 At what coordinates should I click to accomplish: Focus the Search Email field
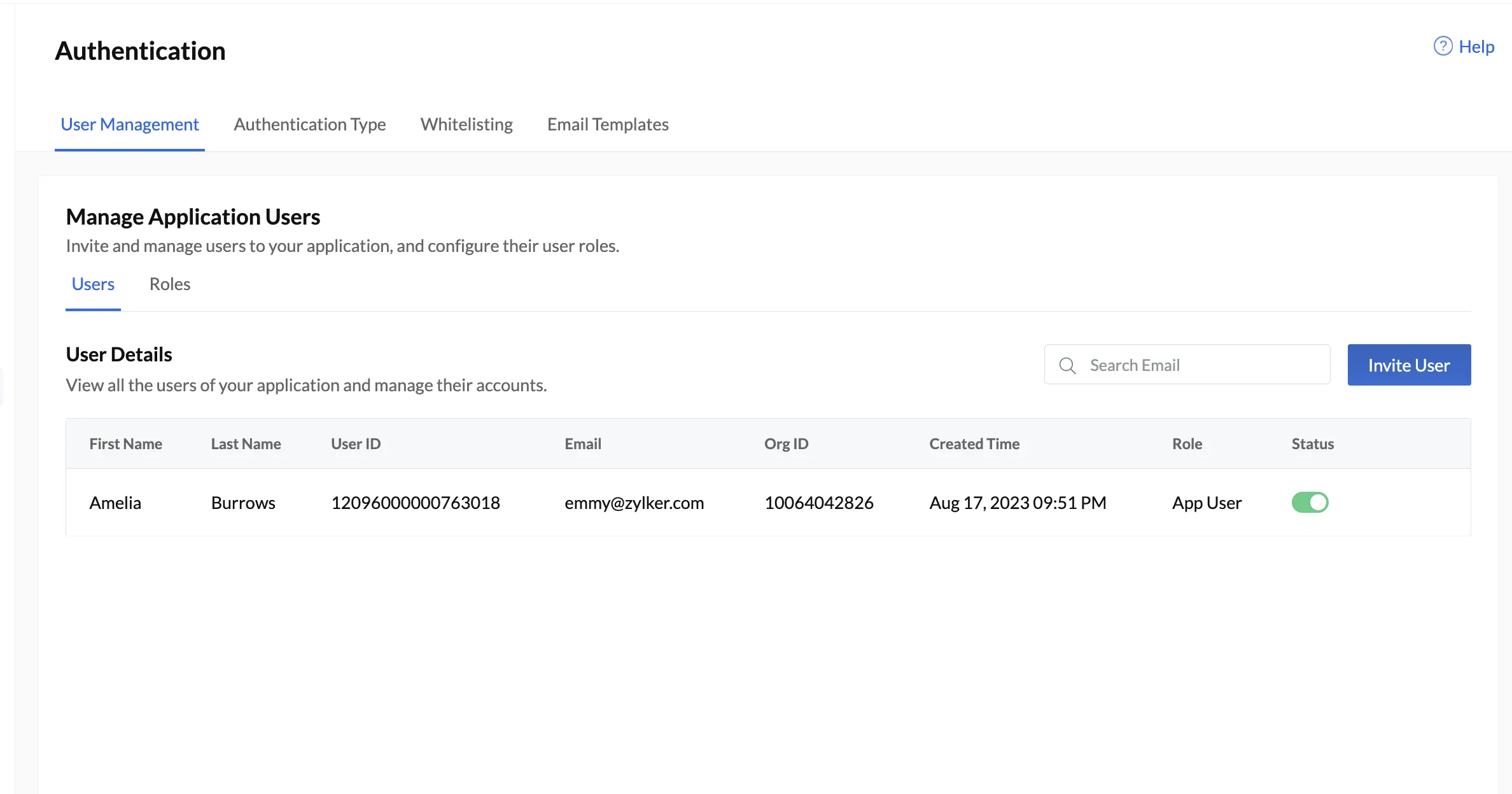tap(1187, 365)
